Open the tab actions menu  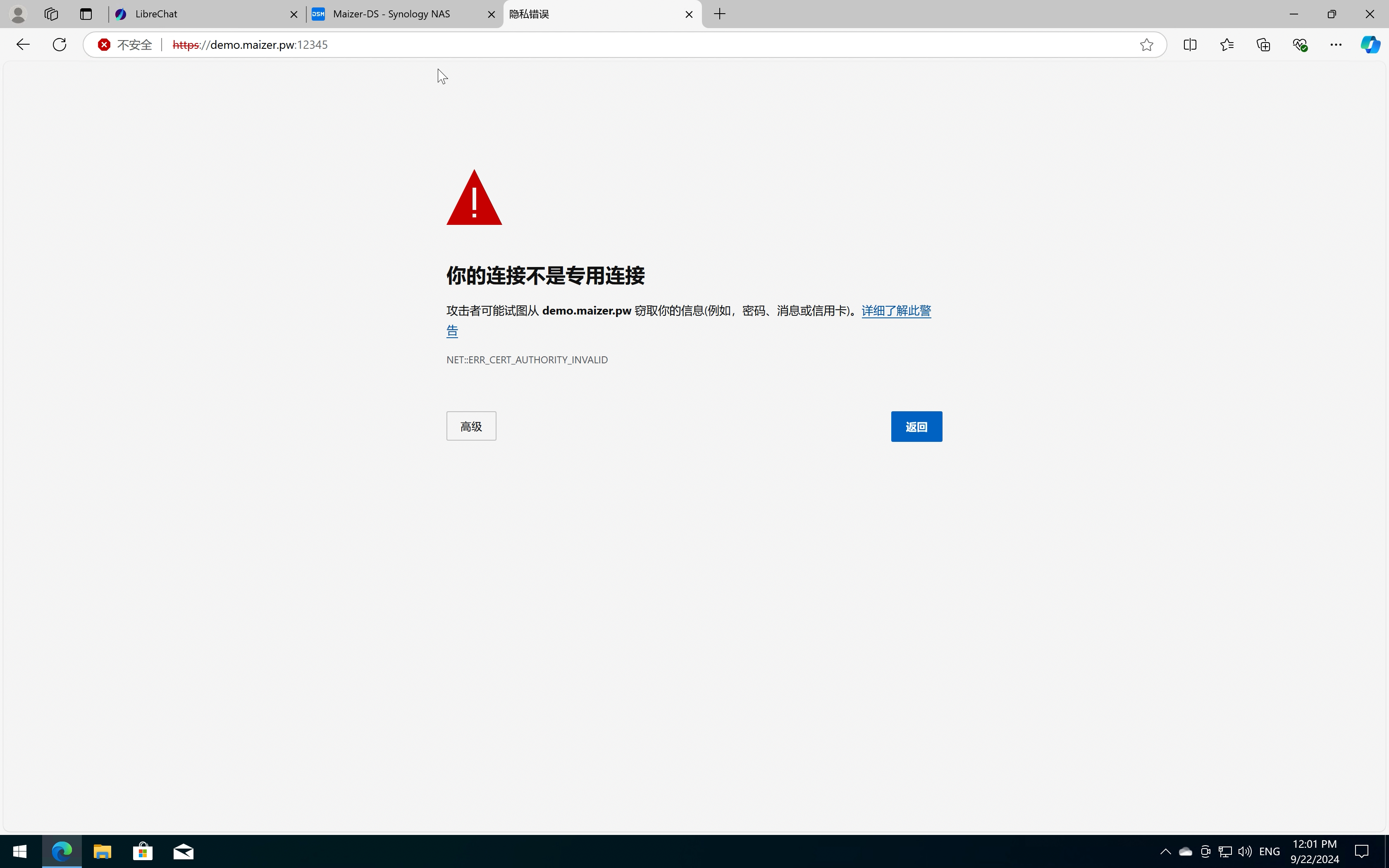click(x=86, y=14)
